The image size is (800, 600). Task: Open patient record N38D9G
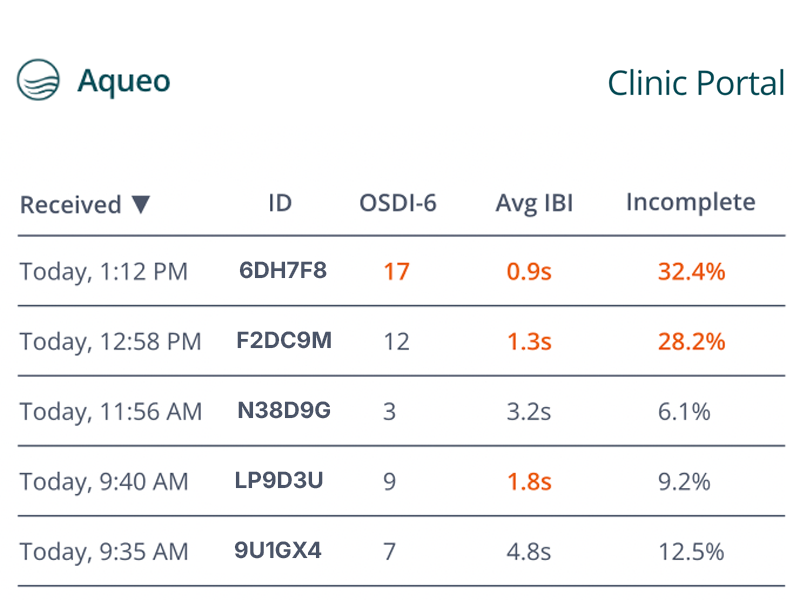coord(283,411)
